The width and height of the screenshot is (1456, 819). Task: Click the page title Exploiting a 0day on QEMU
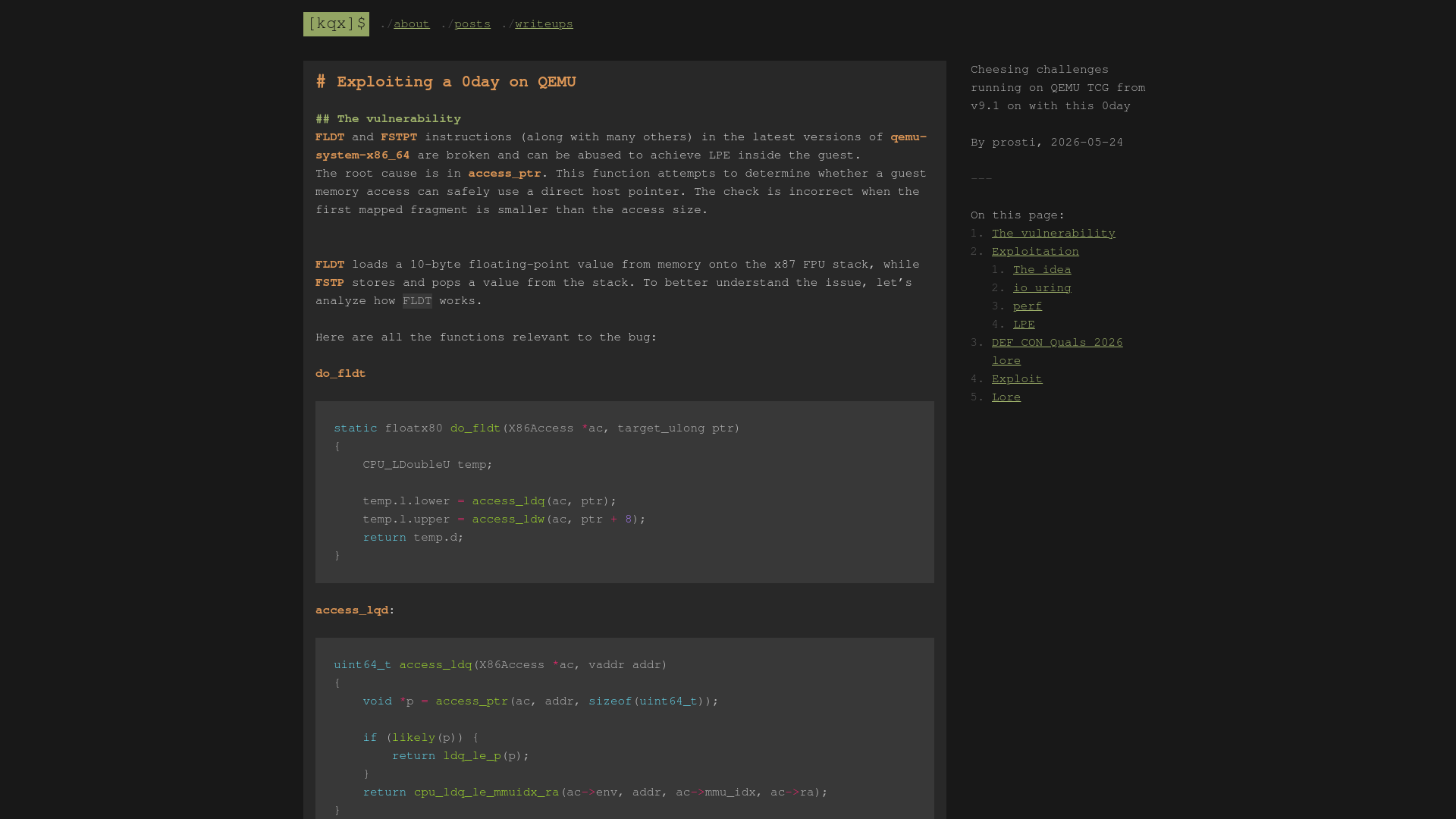pos(446,82)
